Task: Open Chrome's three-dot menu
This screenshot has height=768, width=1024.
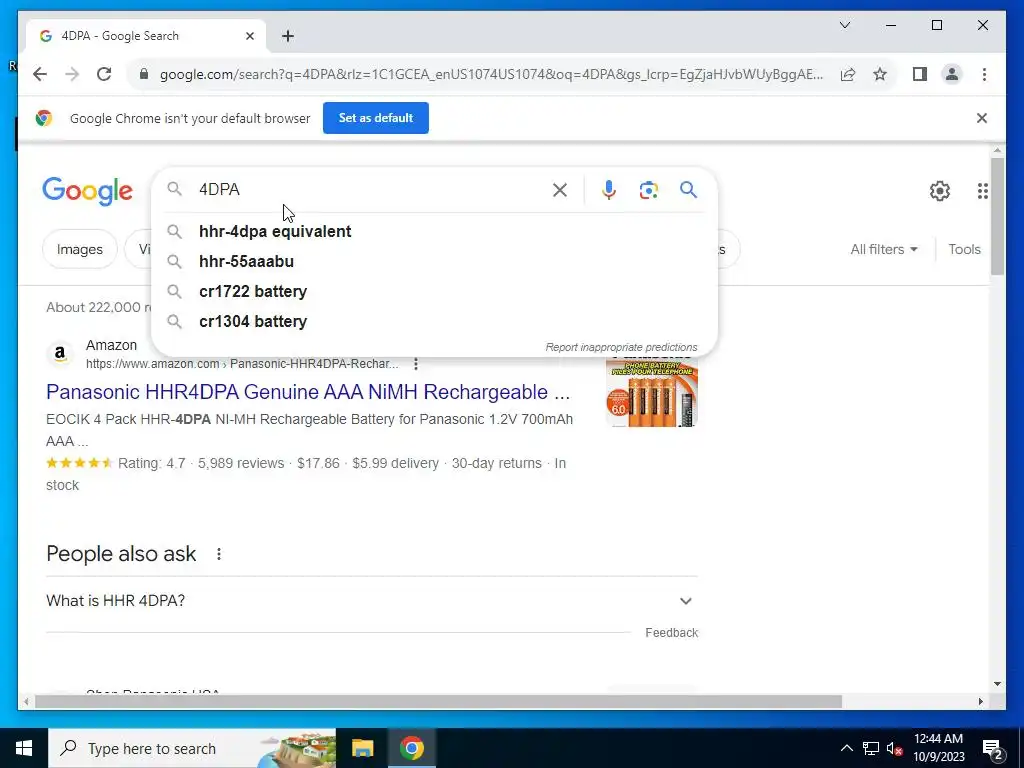Action: tap(984, 74)
